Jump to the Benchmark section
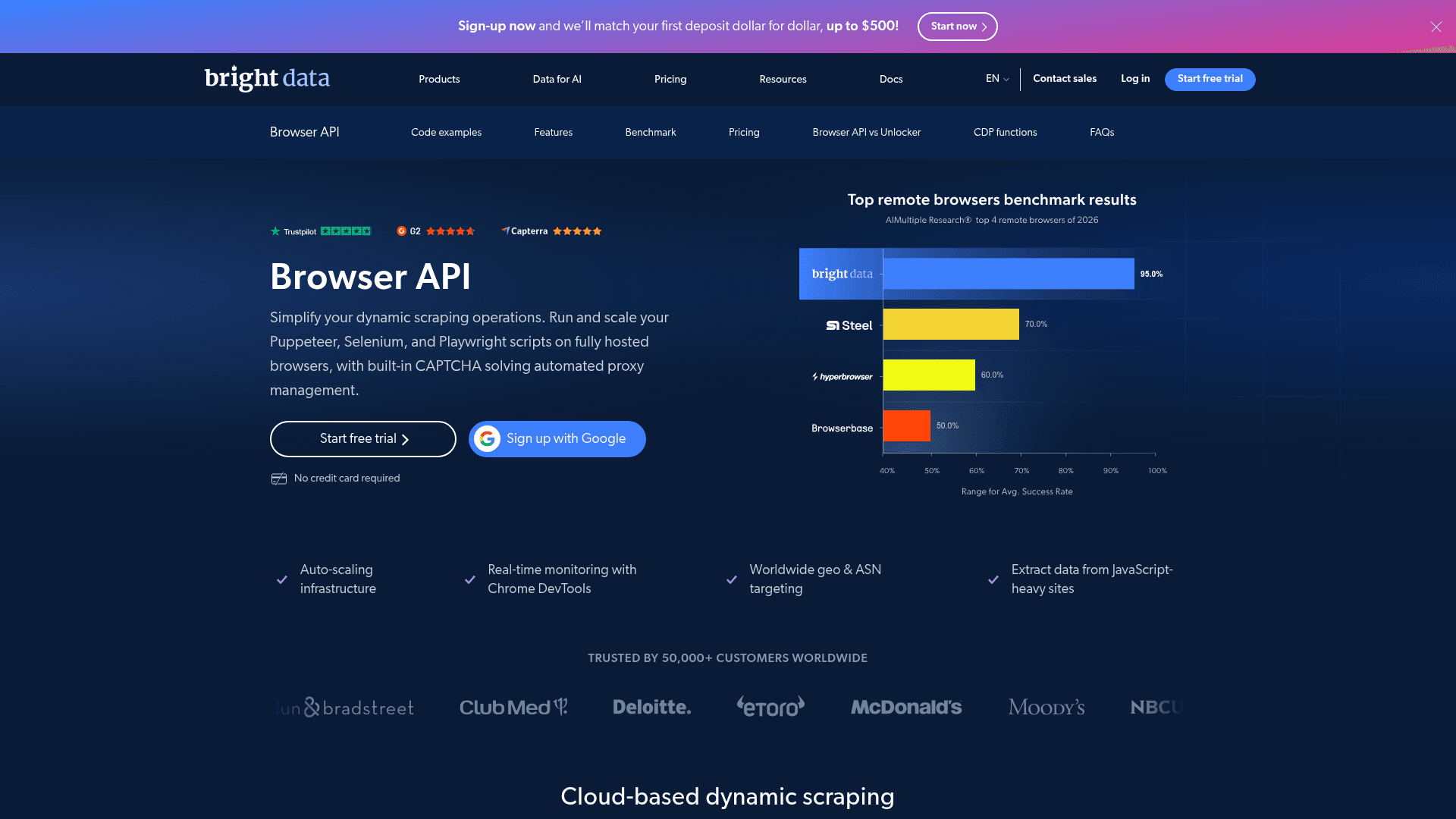The width and height of the screenshot is (1456, 819). point(651,133)
